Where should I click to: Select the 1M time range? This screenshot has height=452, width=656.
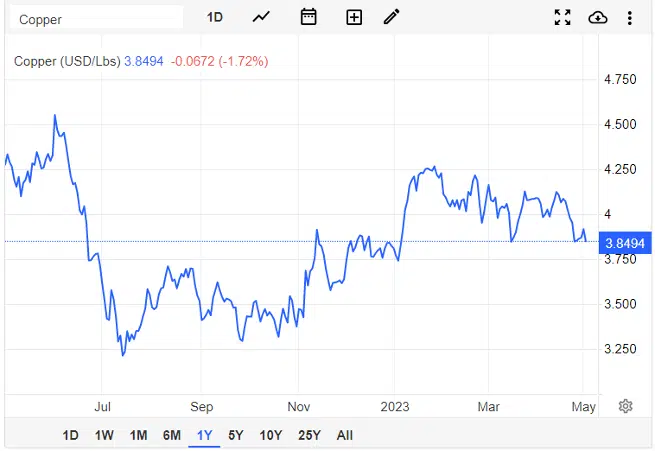[x=138, y=435]
